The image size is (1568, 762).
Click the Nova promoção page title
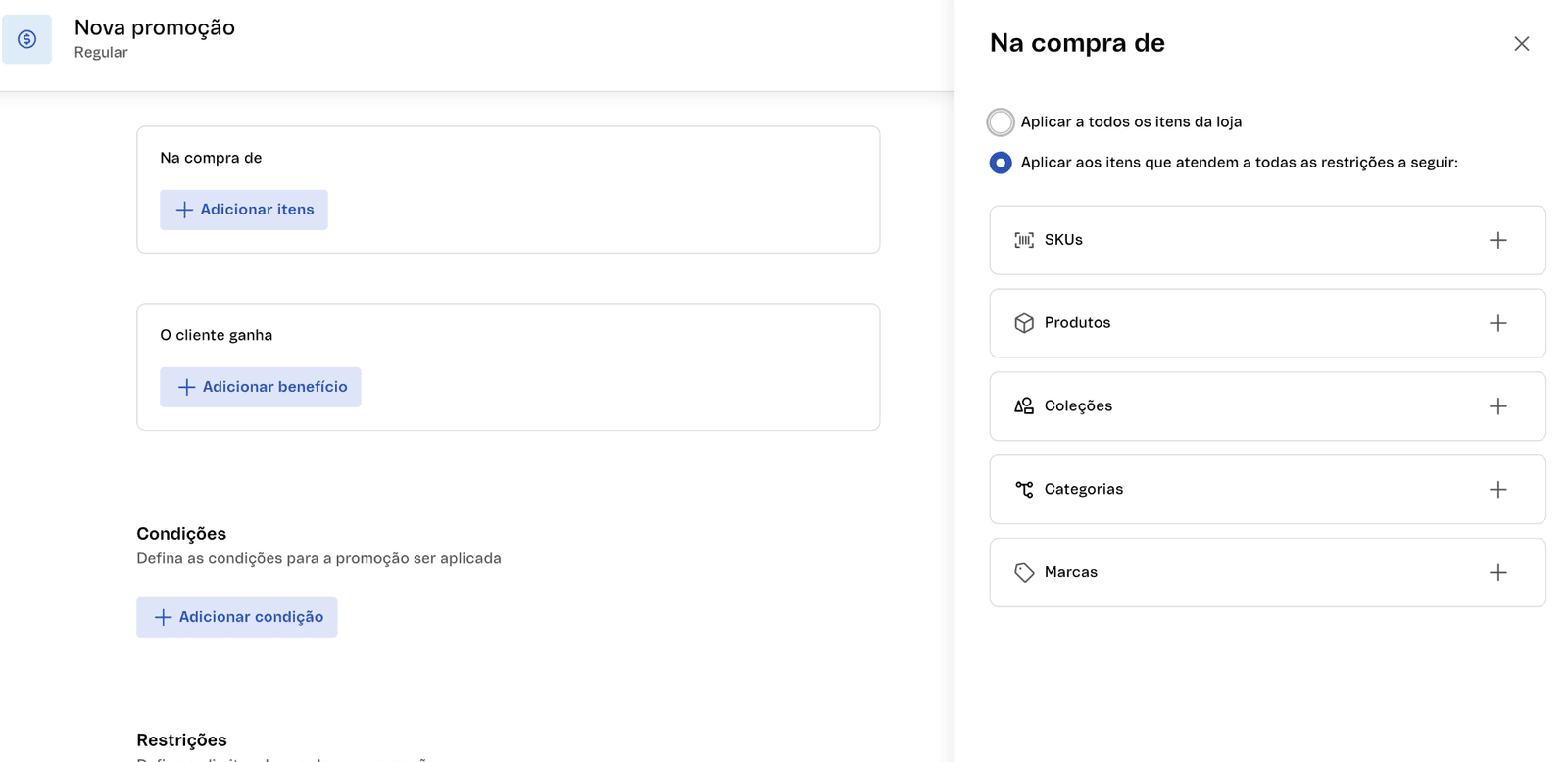point(155,27)
